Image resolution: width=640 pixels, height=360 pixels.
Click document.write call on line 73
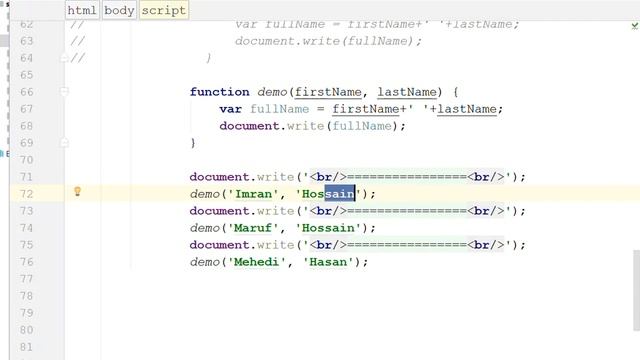tap(242, 211)
